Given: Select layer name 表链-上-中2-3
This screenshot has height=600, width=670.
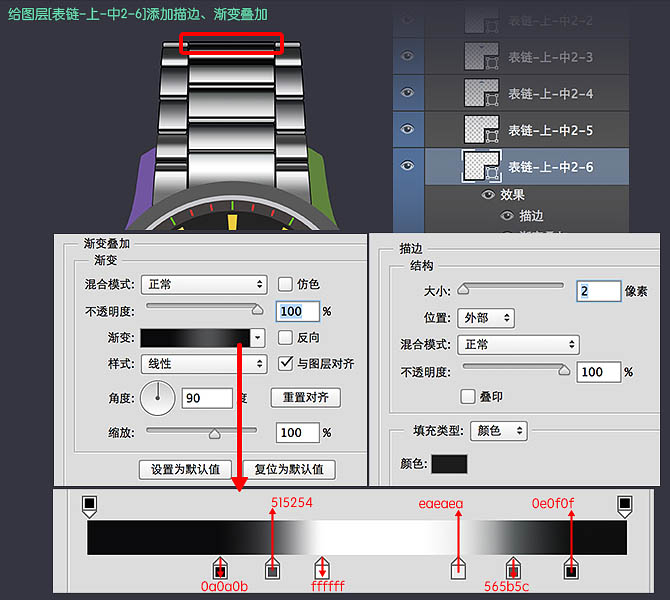Looking at the screenshot, I should (x=550, y=57).
